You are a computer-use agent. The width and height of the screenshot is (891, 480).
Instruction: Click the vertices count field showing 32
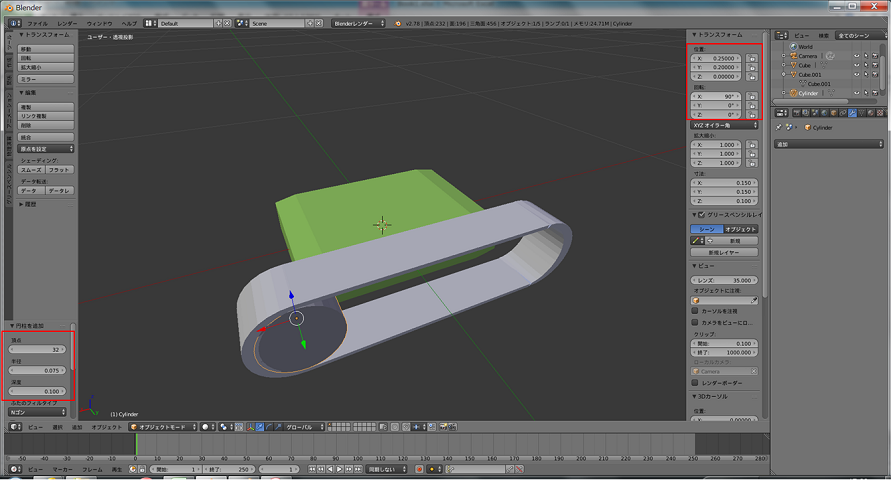coord(37,350)
